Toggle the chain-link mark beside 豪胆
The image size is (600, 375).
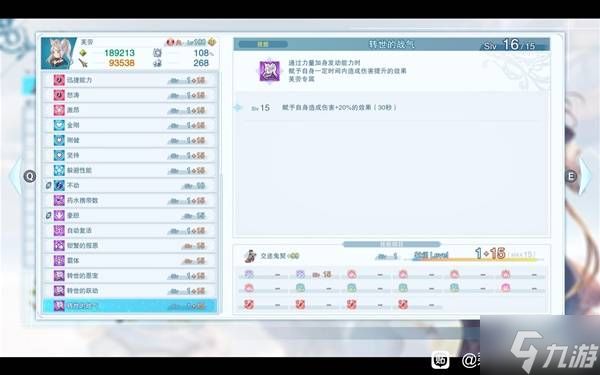click(x=49, y=216)
